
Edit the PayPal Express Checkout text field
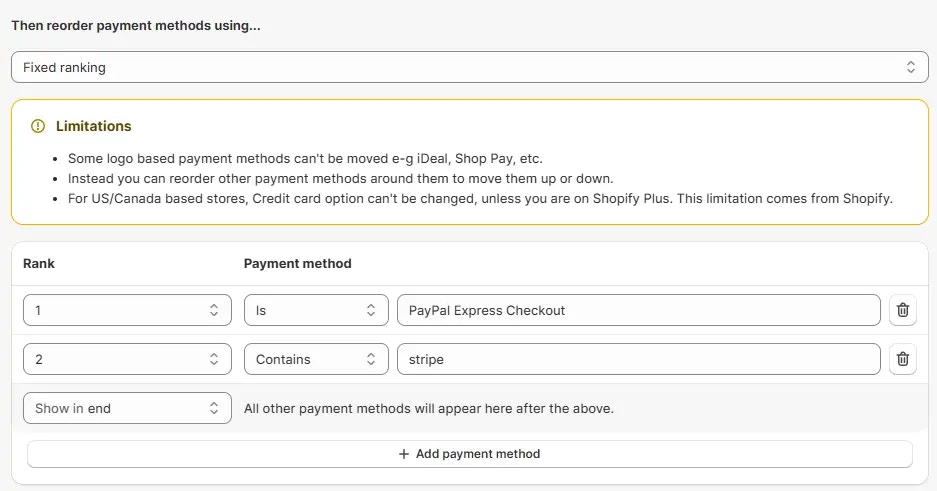coord(639,310)
